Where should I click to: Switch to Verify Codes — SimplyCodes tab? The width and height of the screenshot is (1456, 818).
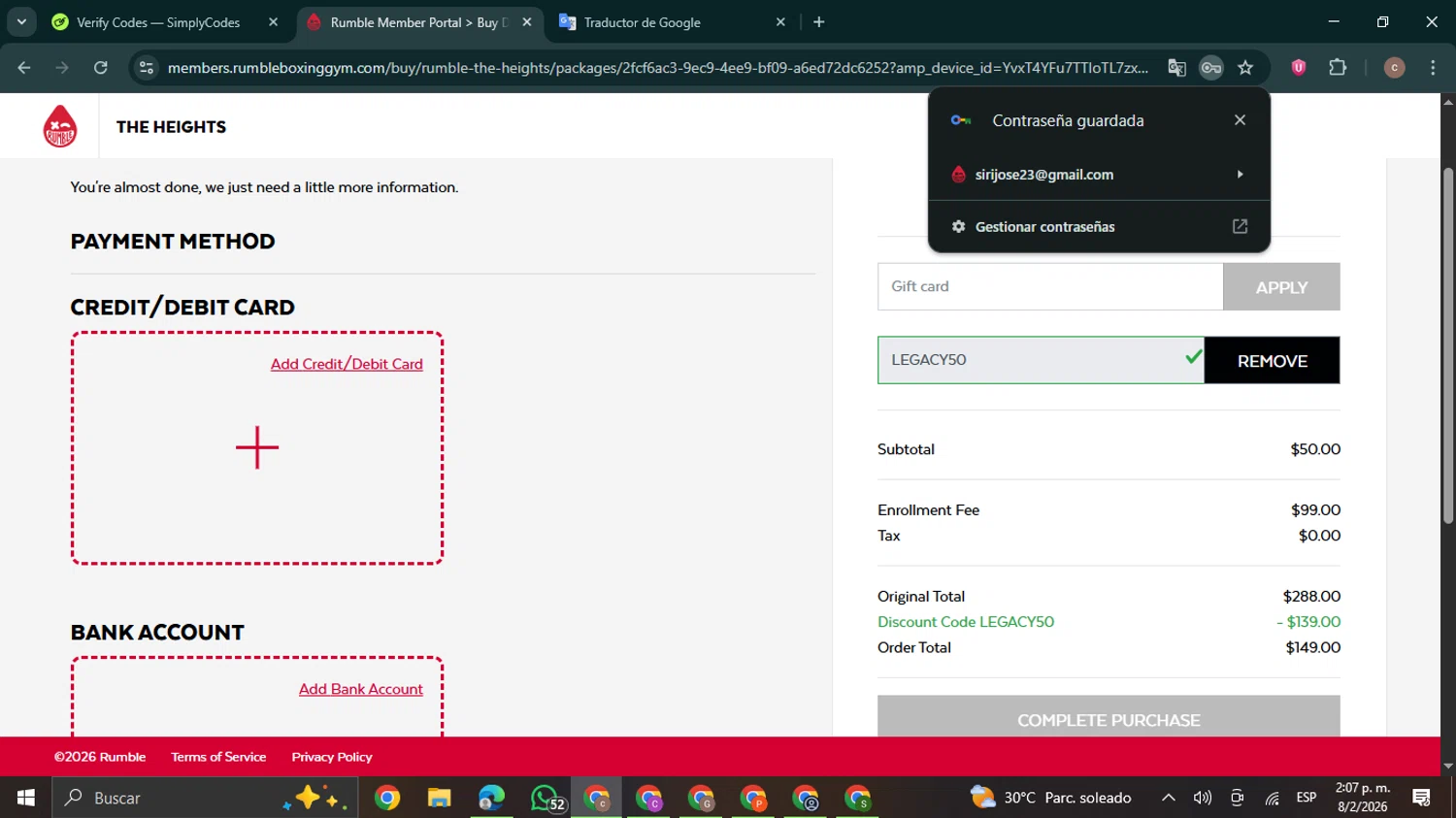(158, 22)
